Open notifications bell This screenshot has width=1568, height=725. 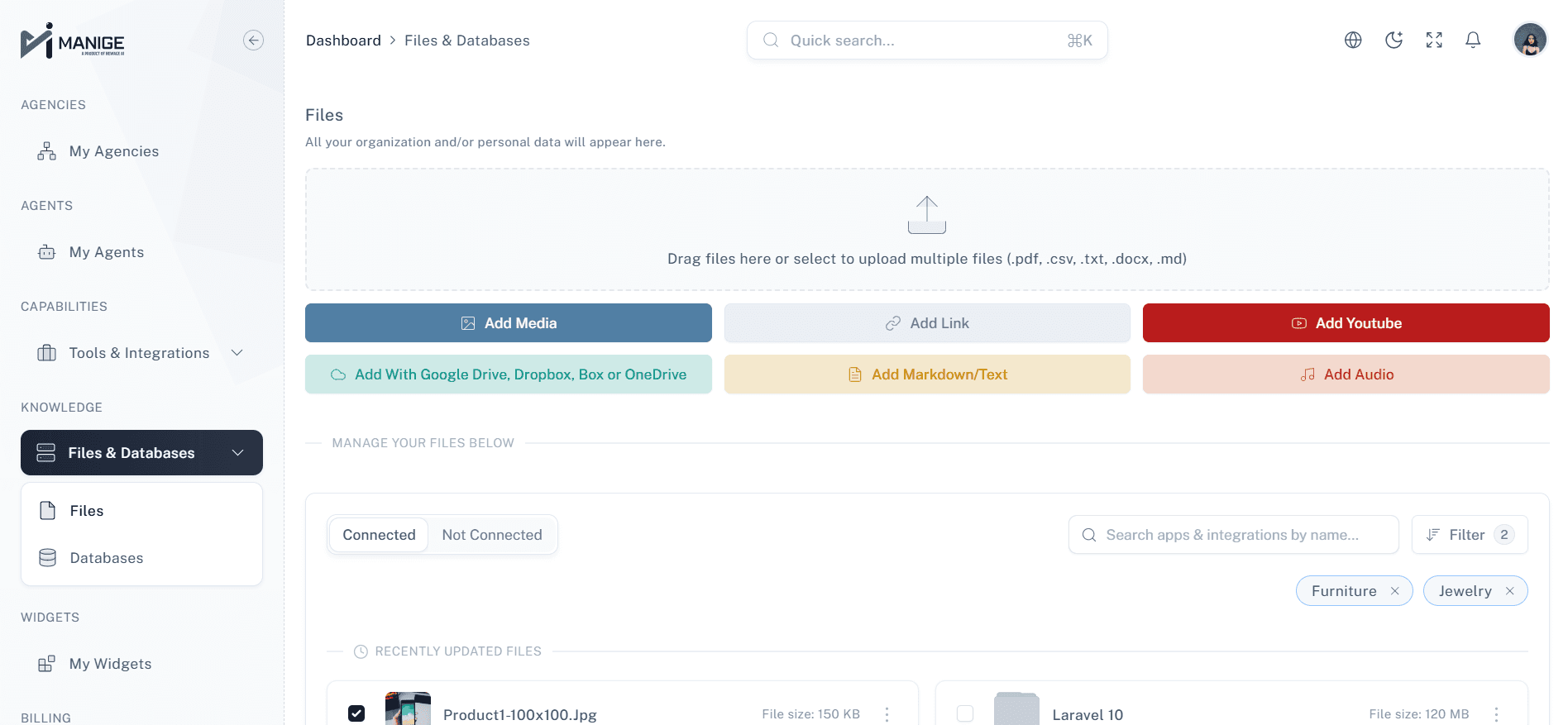tap(1473, 41)
